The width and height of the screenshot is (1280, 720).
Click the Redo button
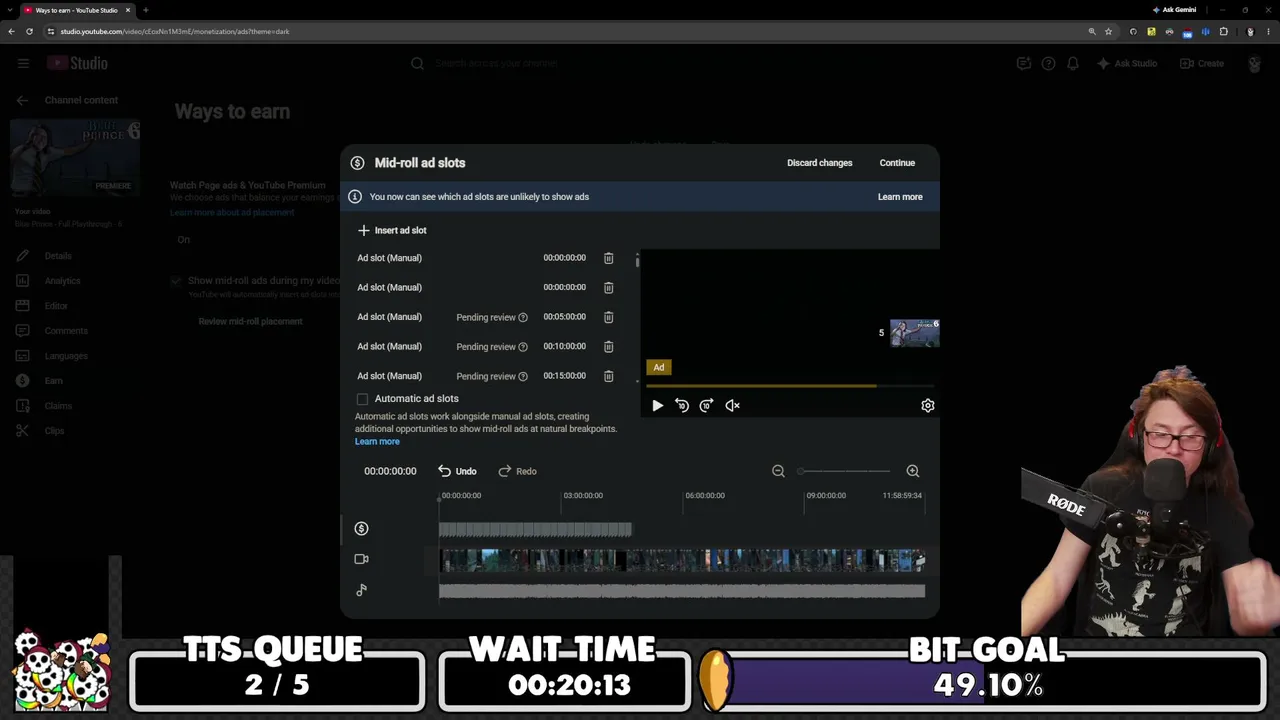click(x=518, y=471)
